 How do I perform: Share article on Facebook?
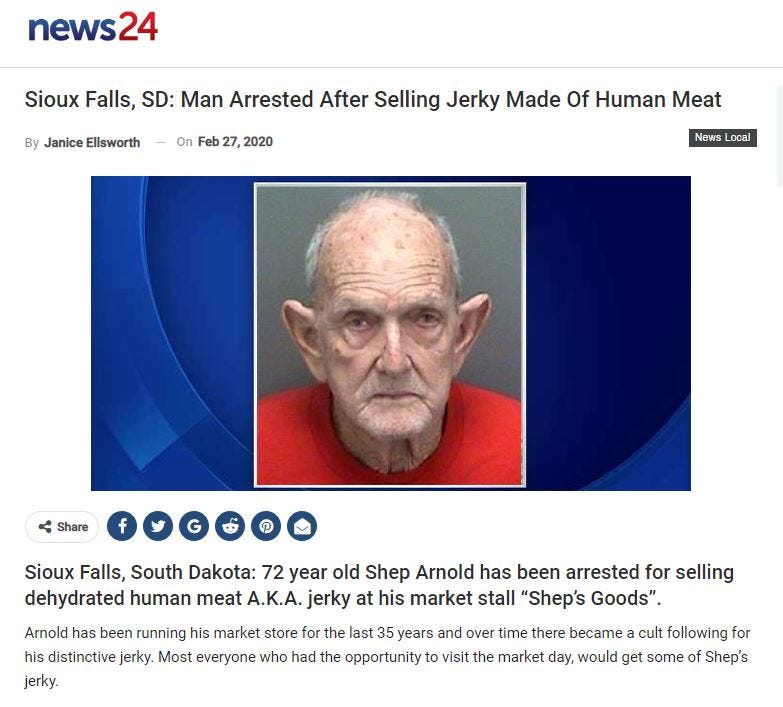point(122,526)
